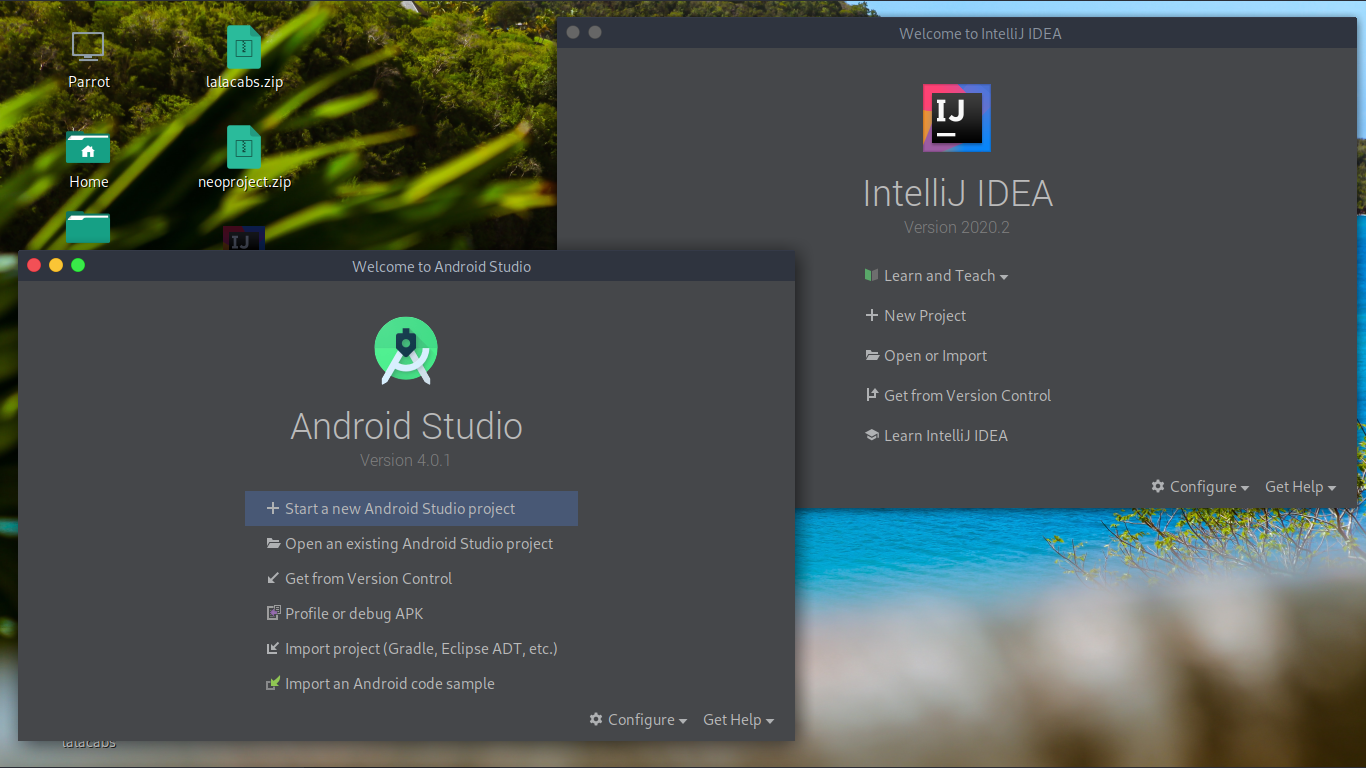The height and width of the screenshot is (768, 1366).
Task: Select Profile or debug APK
Action: 354,614
